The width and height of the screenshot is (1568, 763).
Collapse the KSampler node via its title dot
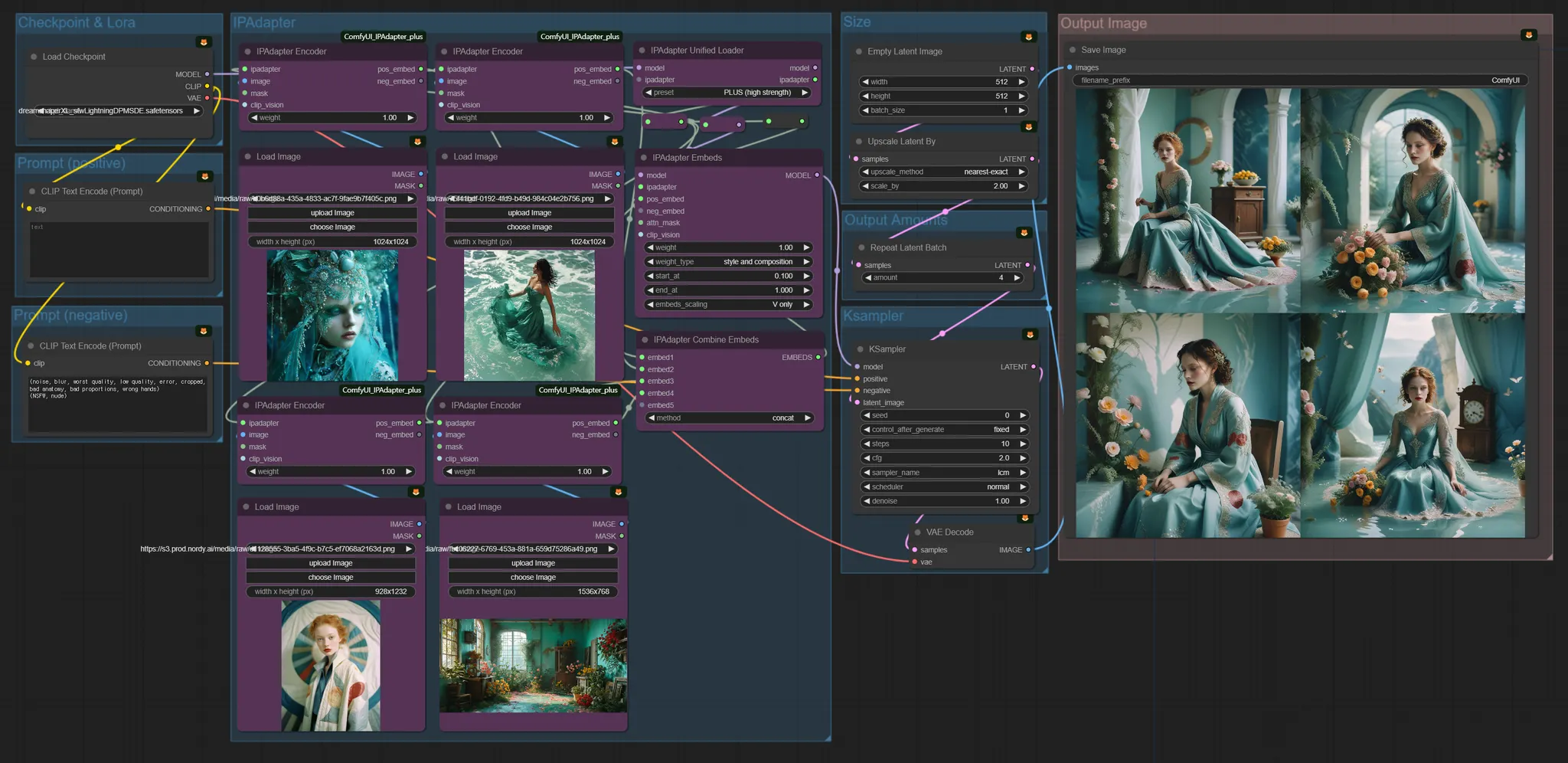[x=861, y=349]
